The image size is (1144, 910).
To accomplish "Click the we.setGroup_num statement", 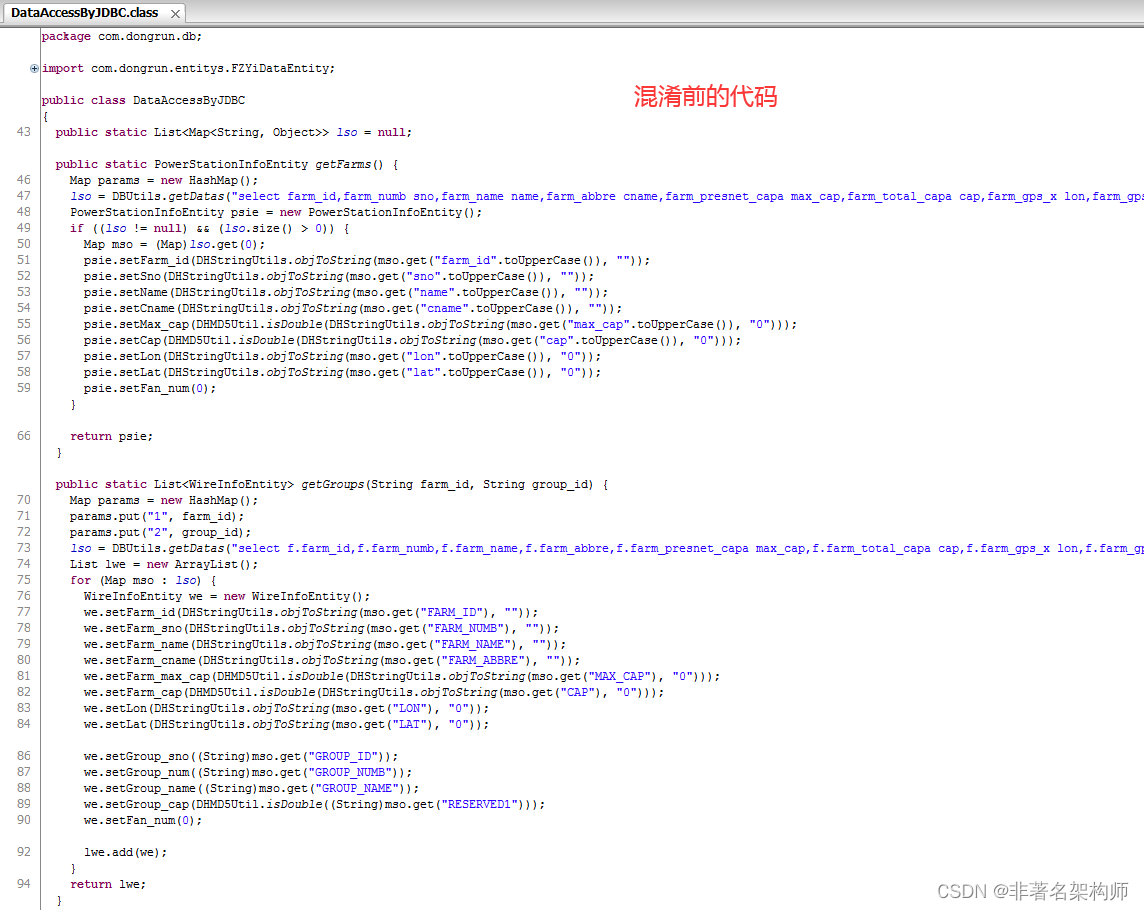I will coord(248,773).
